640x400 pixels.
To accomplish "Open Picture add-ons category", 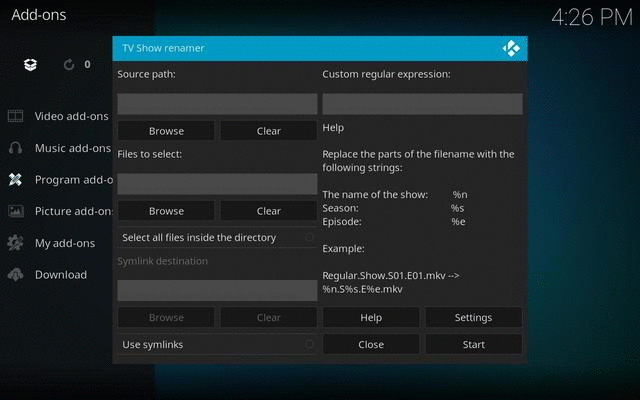I will click(73, 211).
